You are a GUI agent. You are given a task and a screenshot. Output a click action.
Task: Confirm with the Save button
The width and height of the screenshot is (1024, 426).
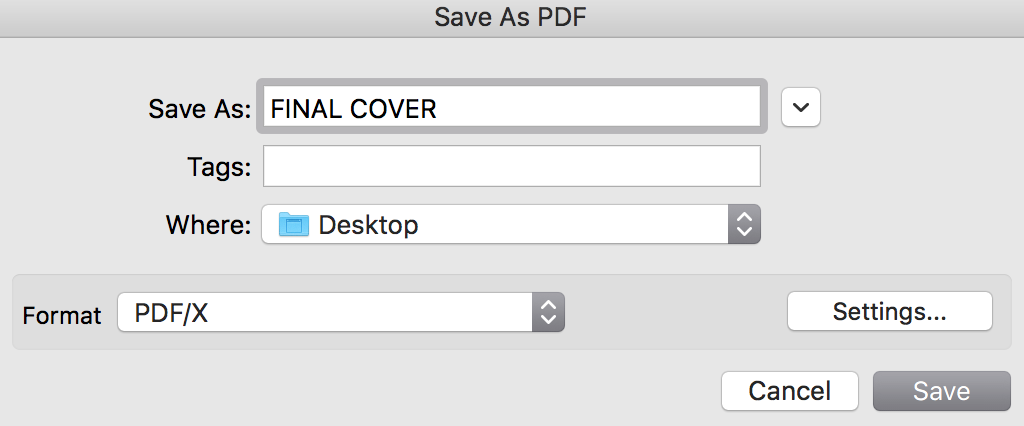[x=941, y=391]
